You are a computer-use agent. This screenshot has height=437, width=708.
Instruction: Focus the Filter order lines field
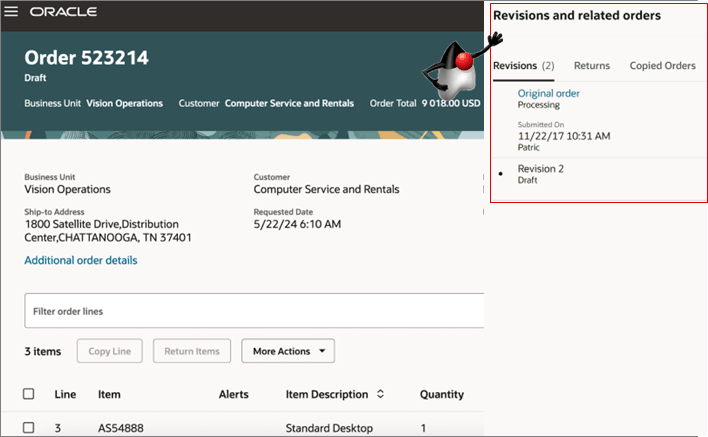coord(254,311)
